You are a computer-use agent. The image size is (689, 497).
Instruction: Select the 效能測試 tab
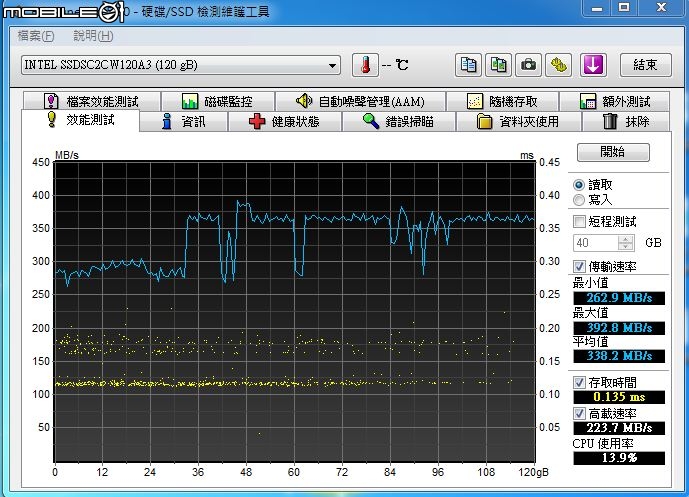click(x=80, y=120)
